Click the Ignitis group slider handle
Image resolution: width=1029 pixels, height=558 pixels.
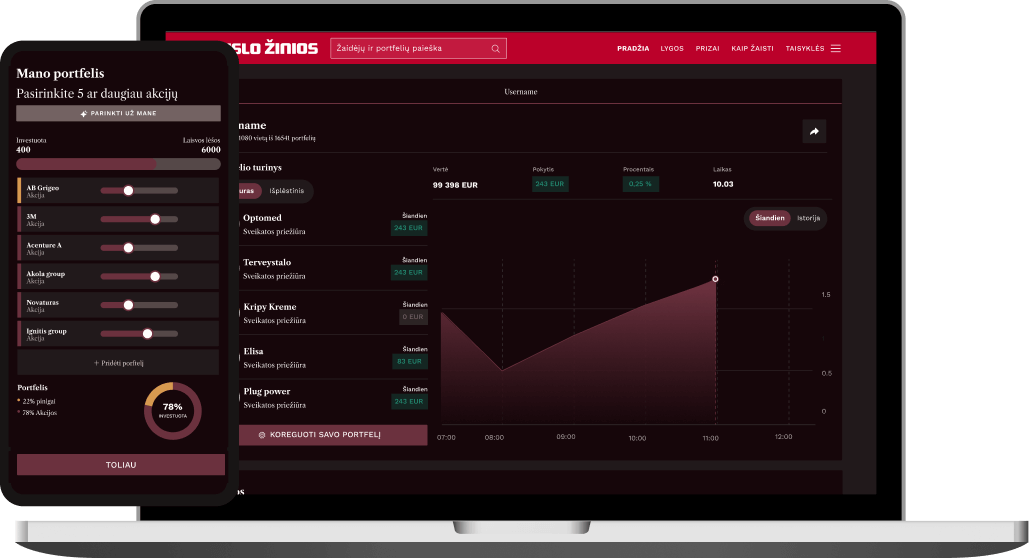click(147, 334)
